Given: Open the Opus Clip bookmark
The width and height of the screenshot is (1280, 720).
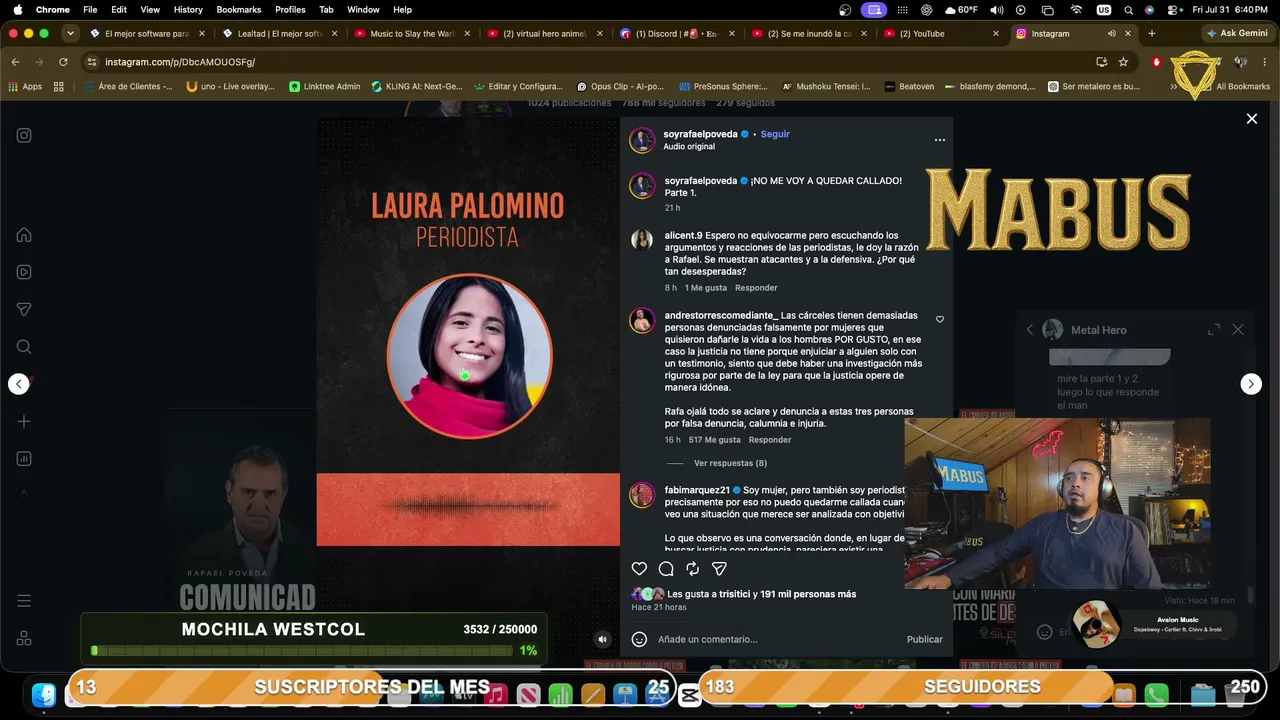Looking at the screenshot, I should click(x=620, y=87).
